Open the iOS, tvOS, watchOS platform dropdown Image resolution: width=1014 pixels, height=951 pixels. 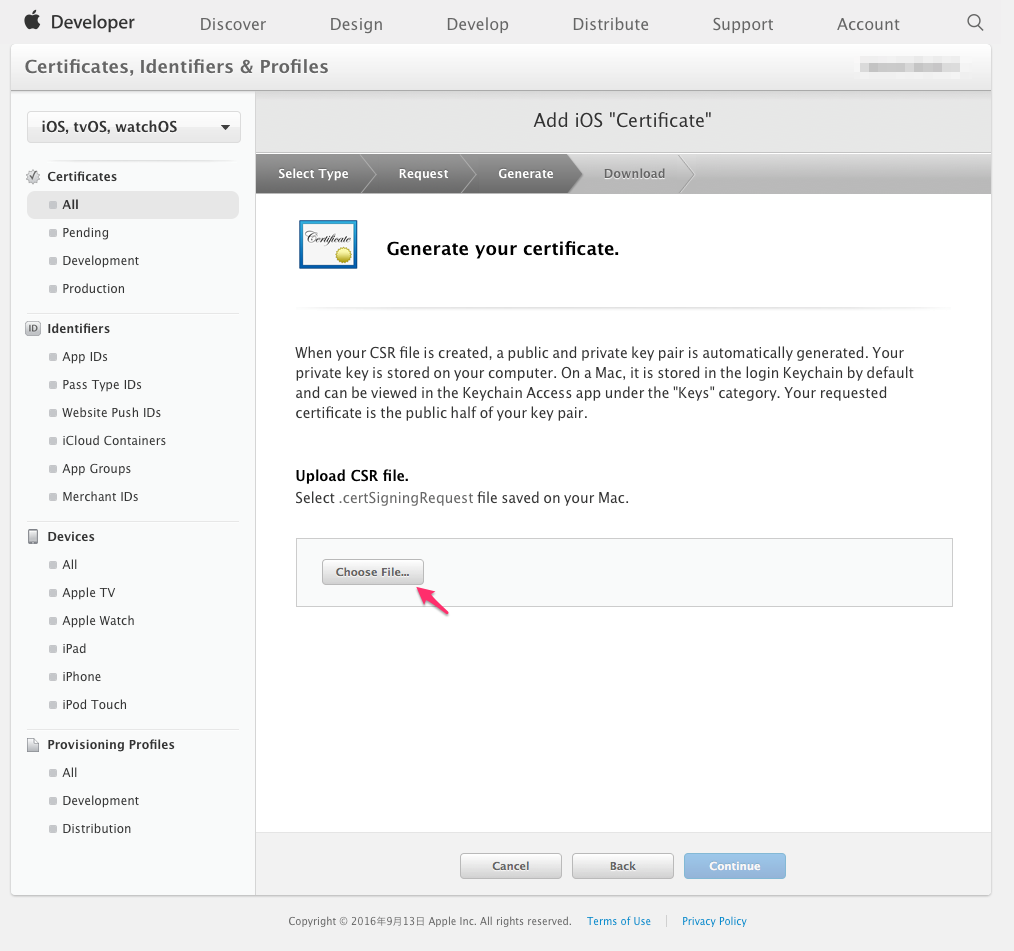point(134,127)
